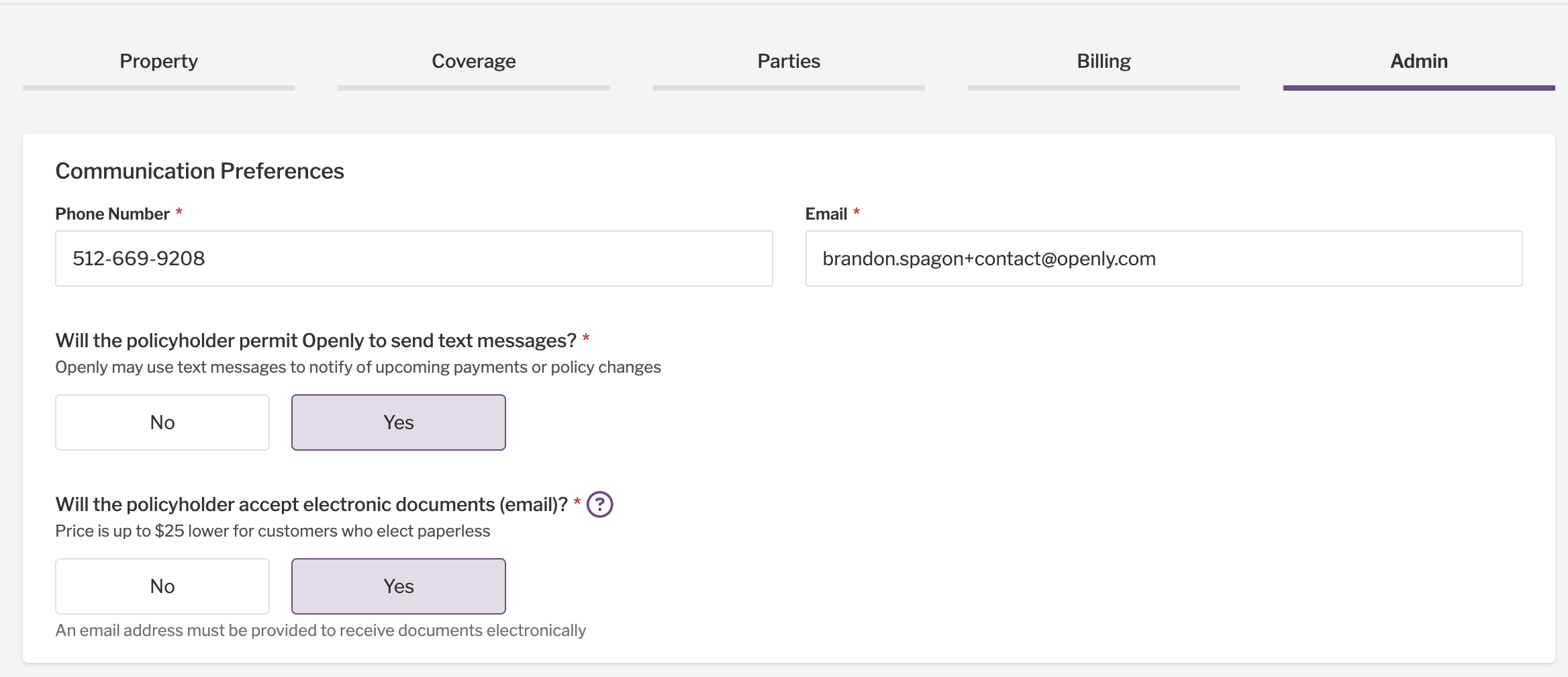This screenshot has width=1568, height=677.
Task: Go to the Parties tab
Action: pyautogui.click(x=789, y=61)
